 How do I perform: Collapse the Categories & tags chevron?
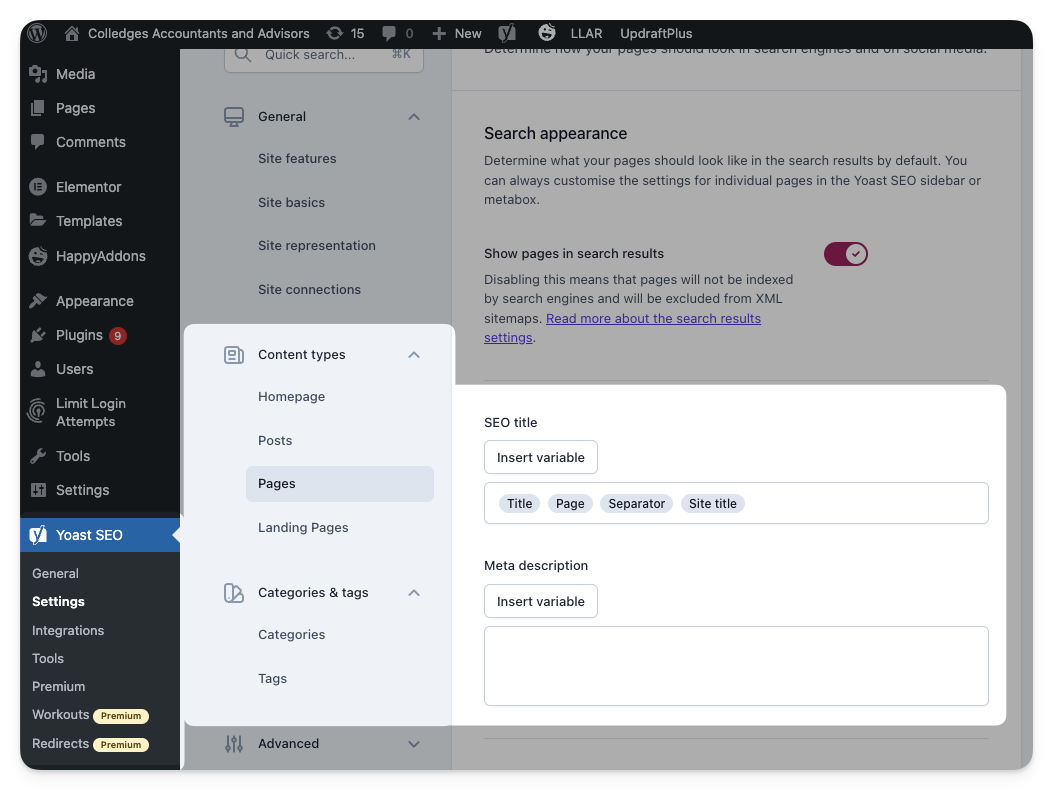[x=414, y=593]
